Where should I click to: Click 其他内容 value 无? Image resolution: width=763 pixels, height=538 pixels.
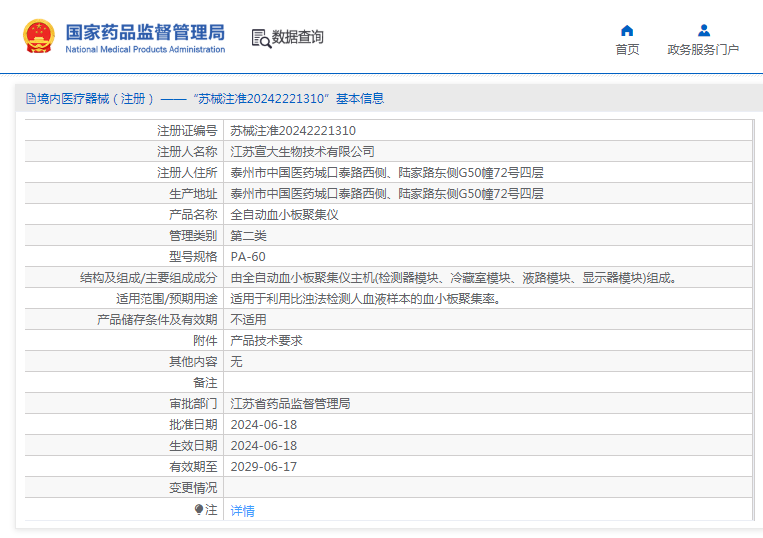coord(236,361)
